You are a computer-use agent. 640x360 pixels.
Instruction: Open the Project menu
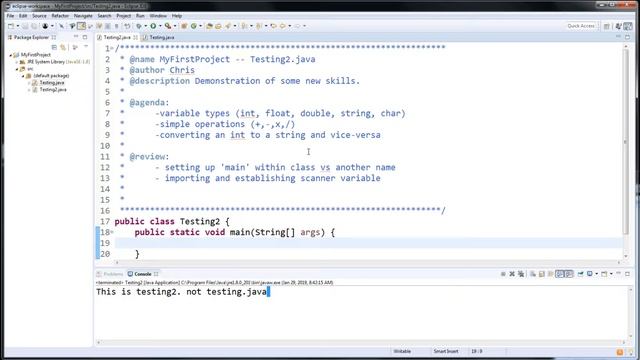pos(123,16)
